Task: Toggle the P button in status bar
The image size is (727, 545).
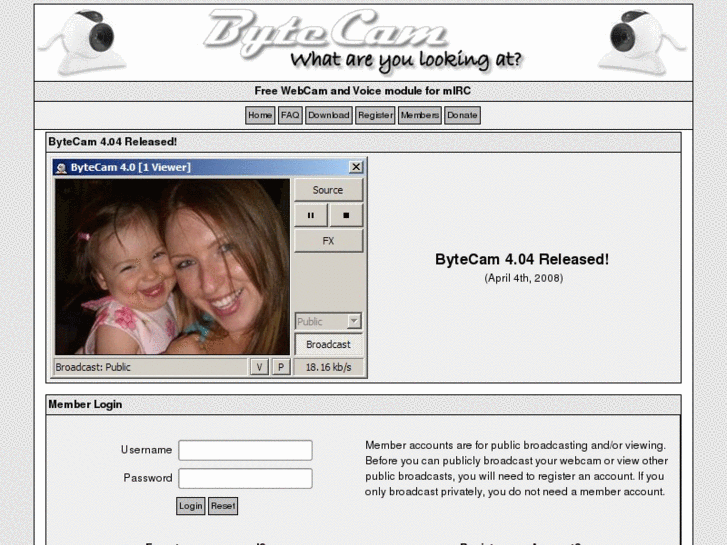Action: click(x=281, y=367)
